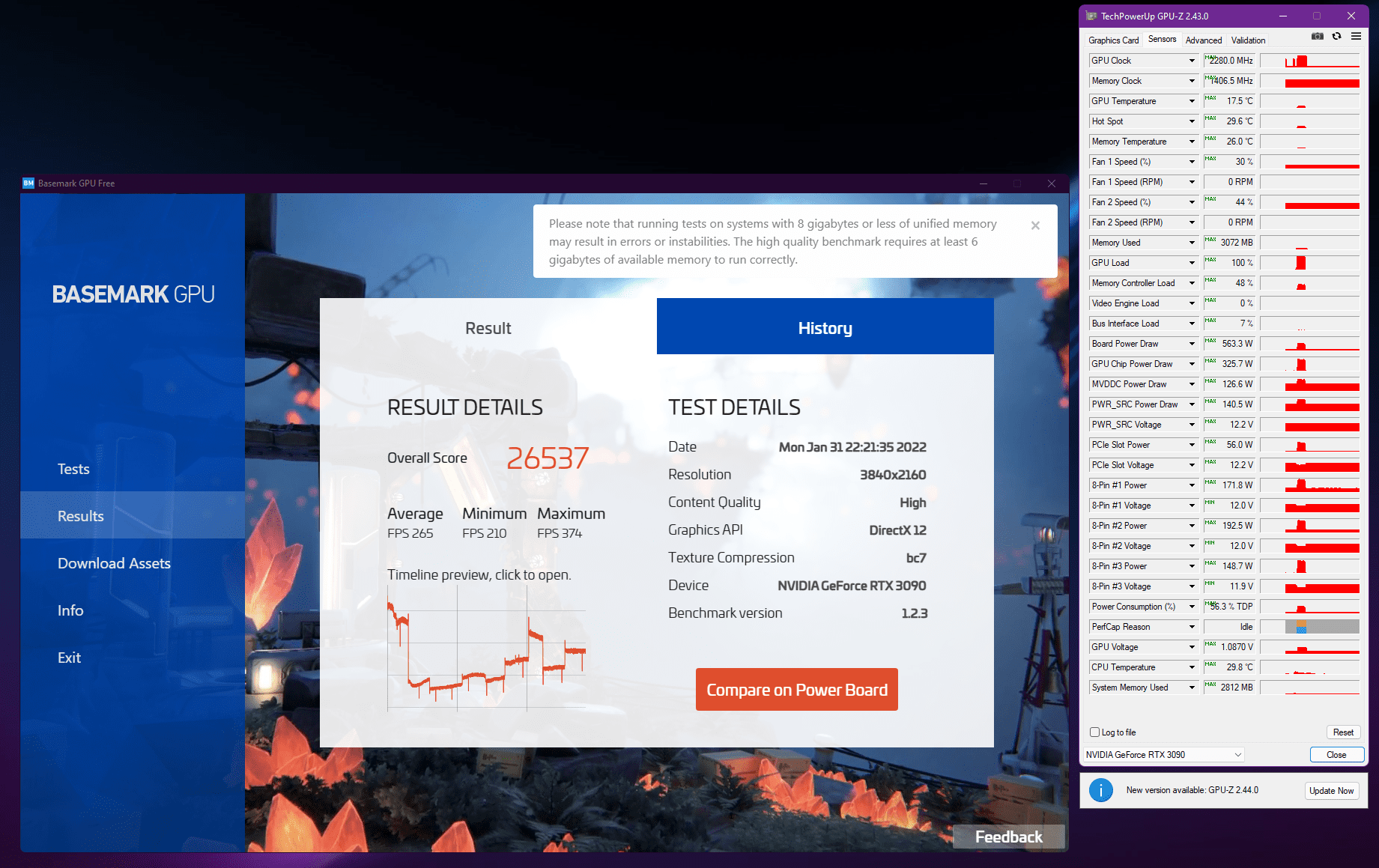This screenshot has width=1379, height=868.
Task: Expand the Board Power Draw dropdown
Action: click(x=1192, y=344)
